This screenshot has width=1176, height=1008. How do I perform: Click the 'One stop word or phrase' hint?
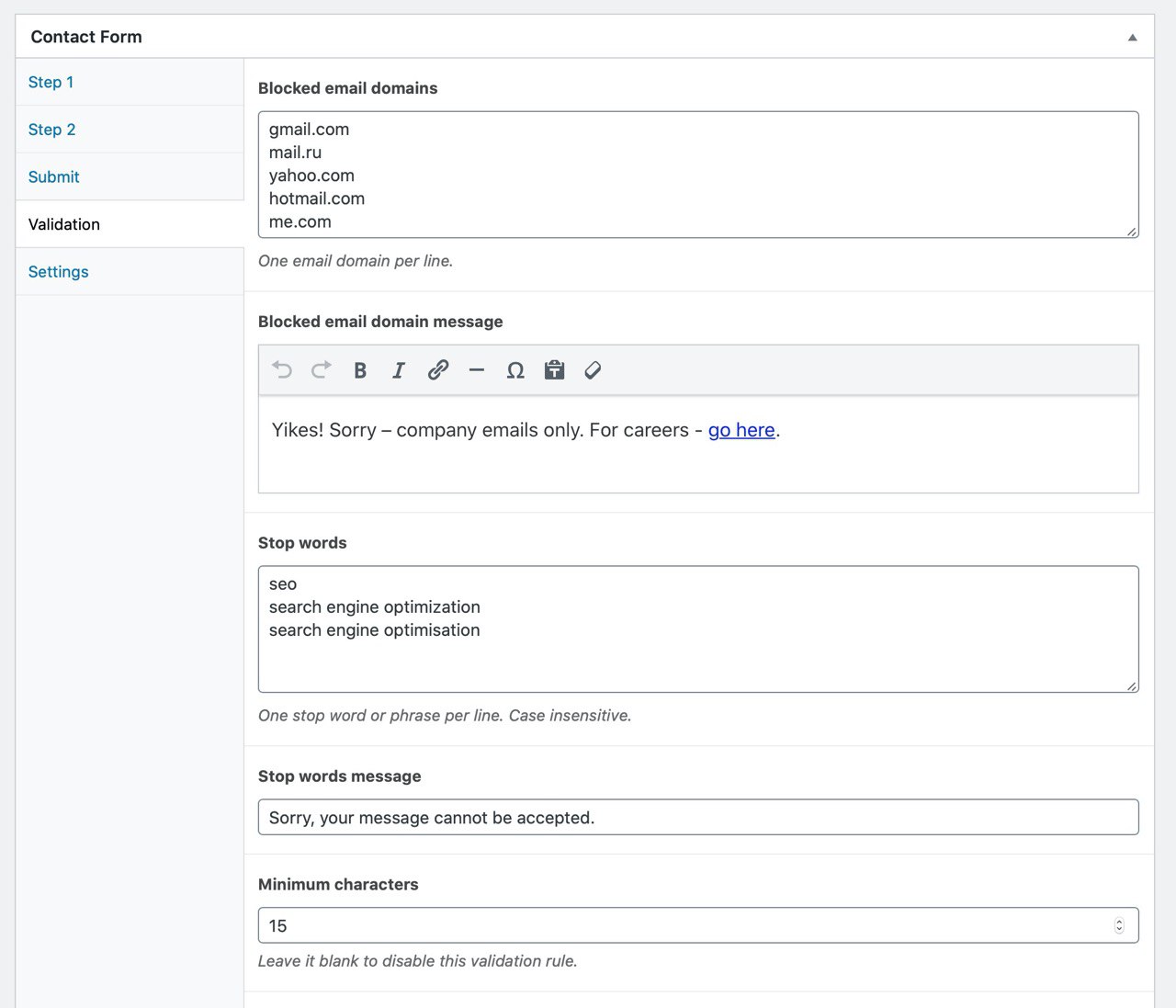tap(445, 716)
